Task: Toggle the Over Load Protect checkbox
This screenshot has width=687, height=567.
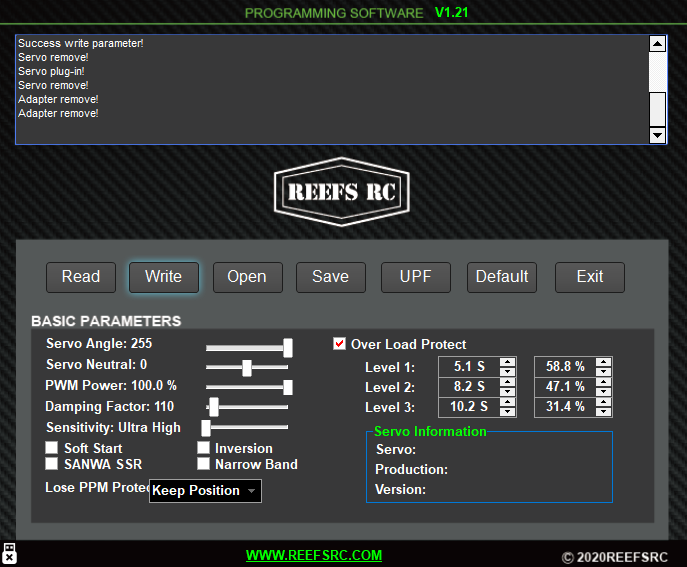Action: coord(340,344)
